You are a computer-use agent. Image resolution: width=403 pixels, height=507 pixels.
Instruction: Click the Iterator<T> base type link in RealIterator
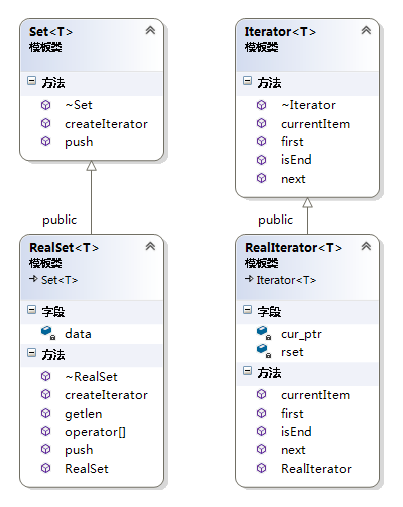click(x=286, y=280)
